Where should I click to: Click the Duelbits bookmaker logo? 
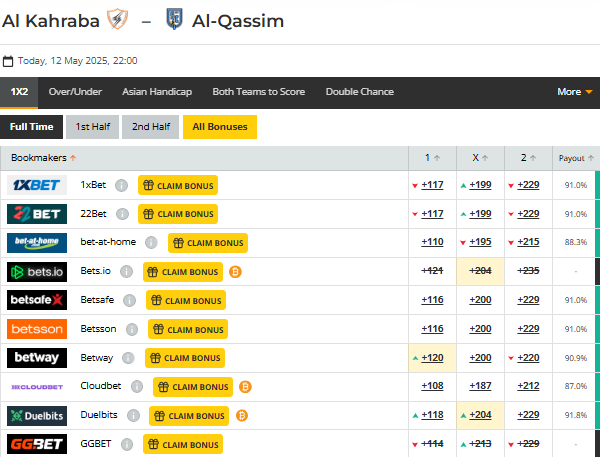pyautogui.click(x=37, y=415)
